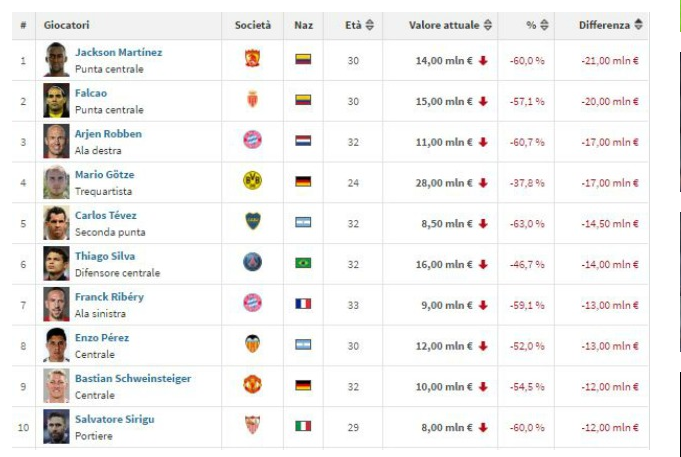This screenshot has width=681, height=457.
Task: Sort by Valore attuale column header
Action: click(450, 25)
